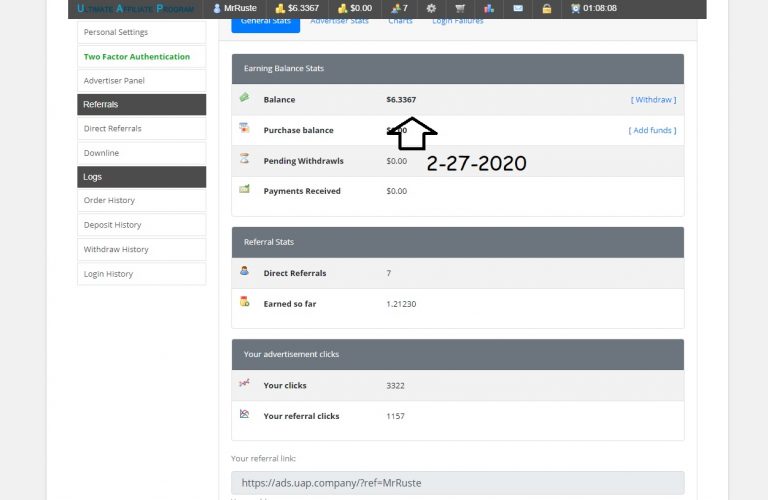This screenshot has width=768, height=500.
Task: Click the padlock icon in top bar
Action: coord(547,8)
